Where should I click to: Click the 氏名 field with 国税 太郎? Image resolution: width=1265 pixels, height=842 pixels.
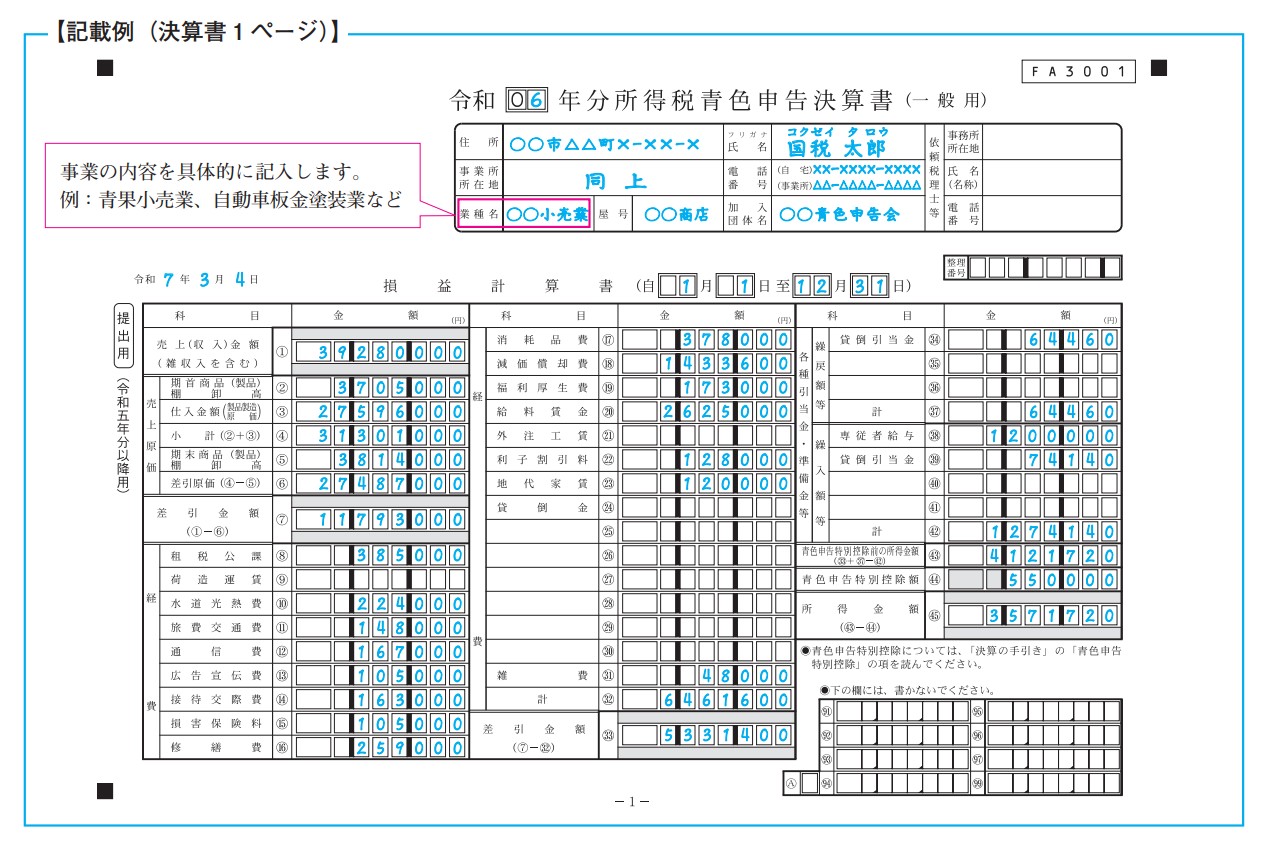(836, 142)
